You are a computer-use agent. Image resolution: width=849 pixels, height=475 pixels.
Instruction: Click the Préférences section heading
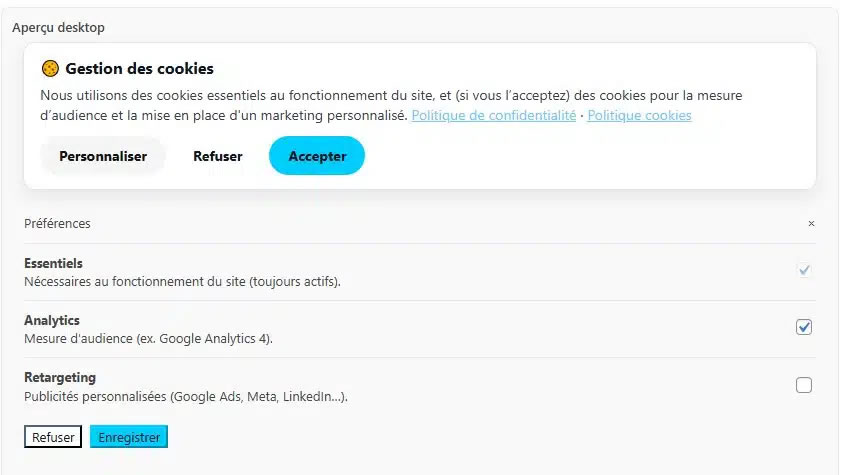(57, 224)
